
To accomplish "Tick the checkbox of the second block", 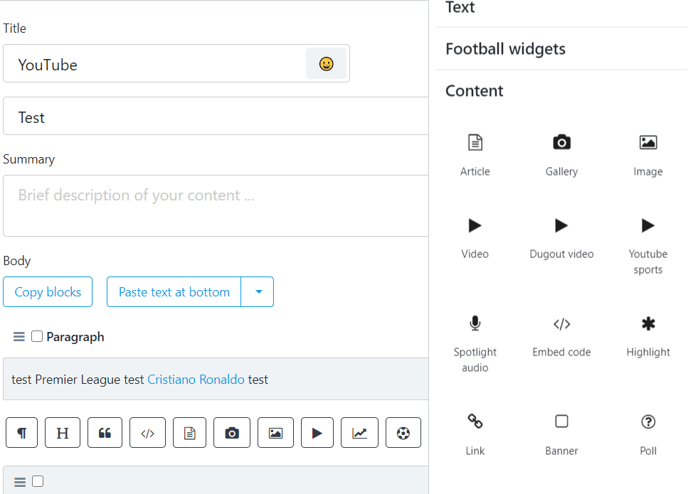I will tap(38, 481).
